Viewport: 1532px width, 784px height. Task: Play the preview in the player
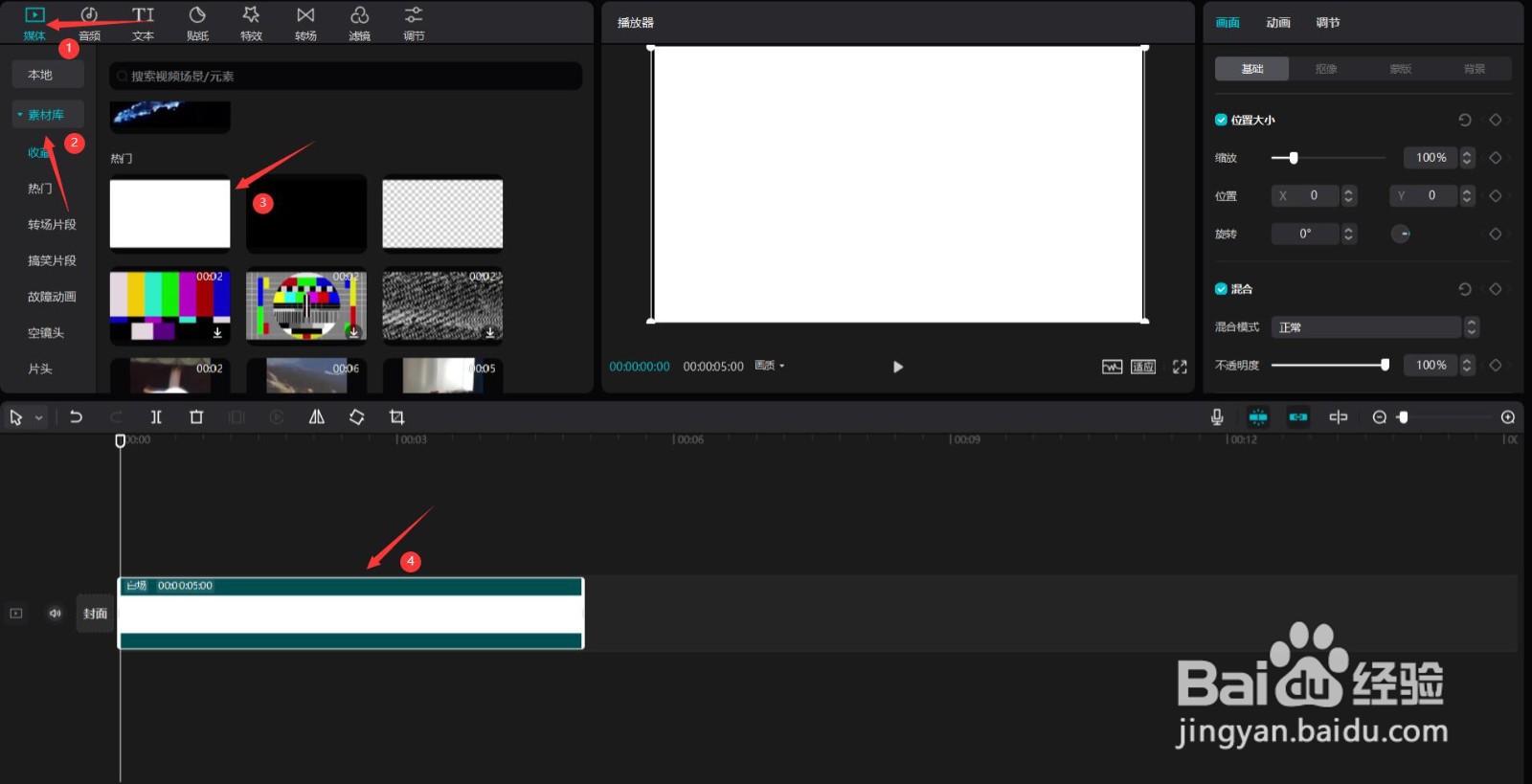pos(897,367)
